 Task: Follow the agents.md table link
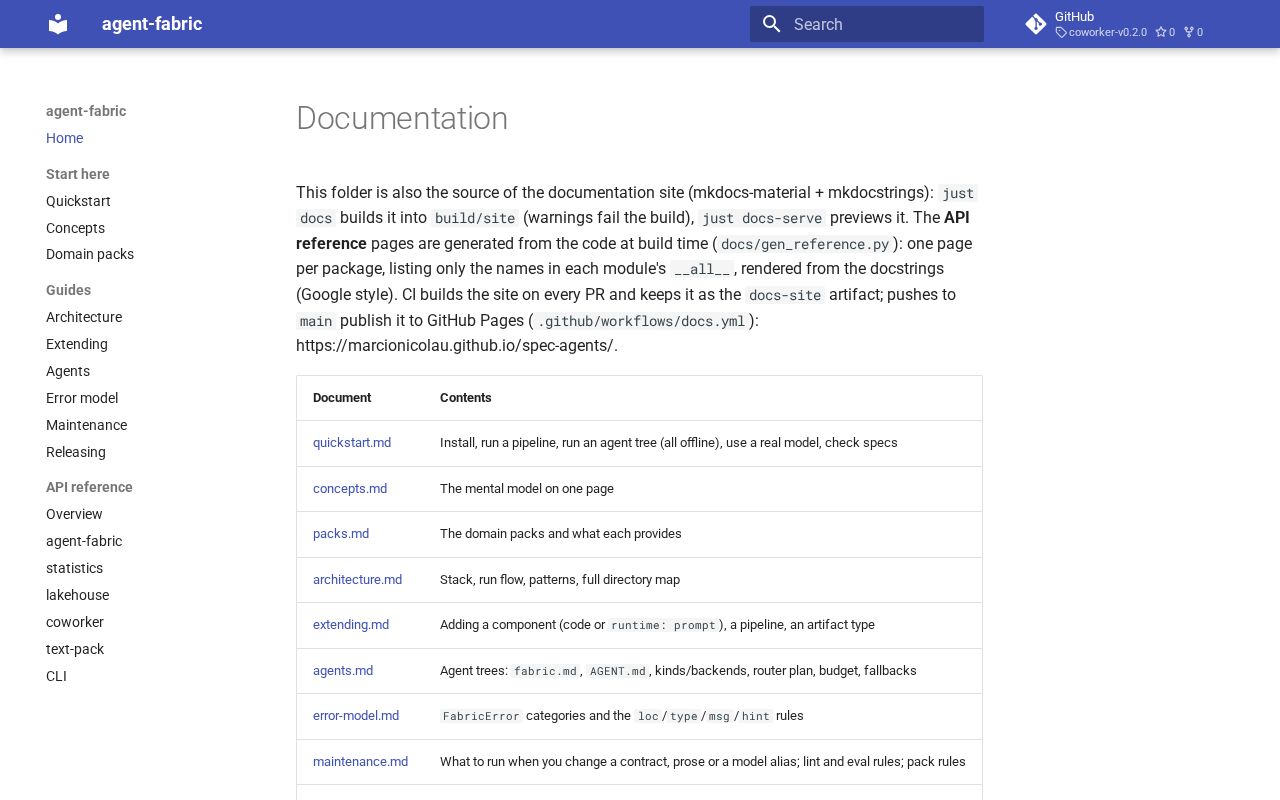coord(343,671)
